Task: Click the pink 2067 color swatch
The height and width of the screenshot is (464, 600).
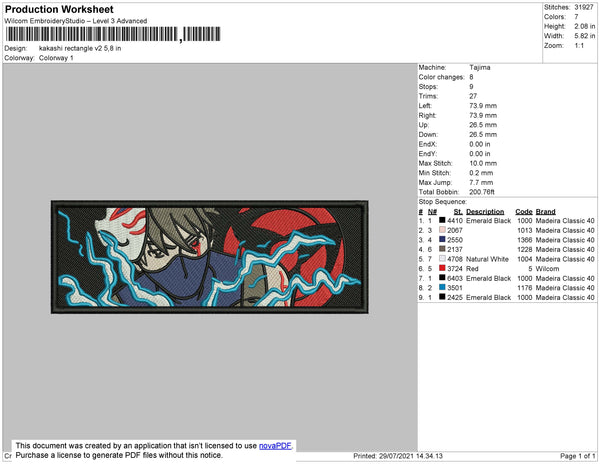Action: (x=442, y=230)
